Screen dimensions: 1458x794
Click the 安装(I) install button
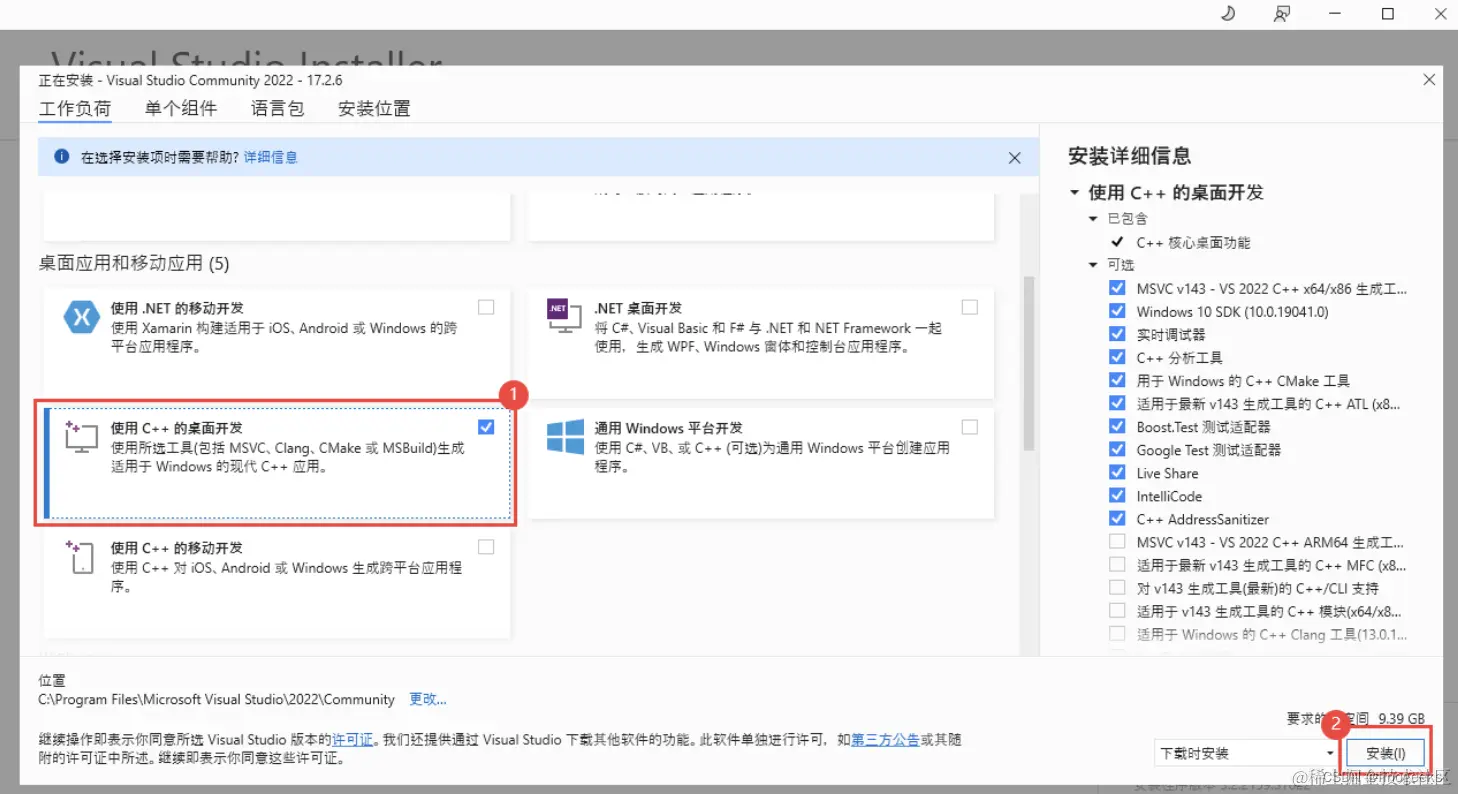click(x=1386, y=753)
